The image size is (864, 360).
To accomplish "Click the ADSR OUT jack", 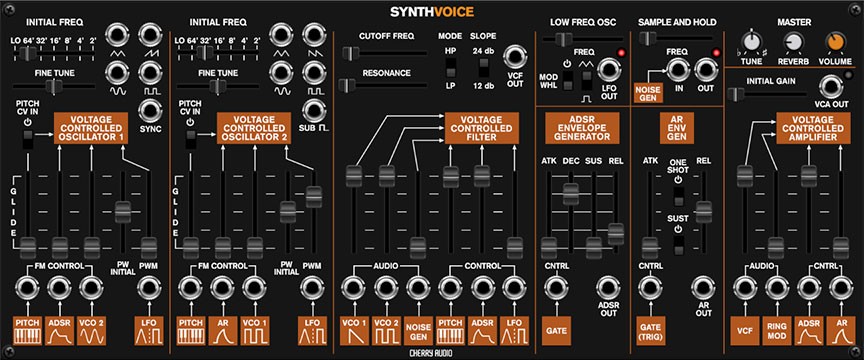I will point(608,287).
